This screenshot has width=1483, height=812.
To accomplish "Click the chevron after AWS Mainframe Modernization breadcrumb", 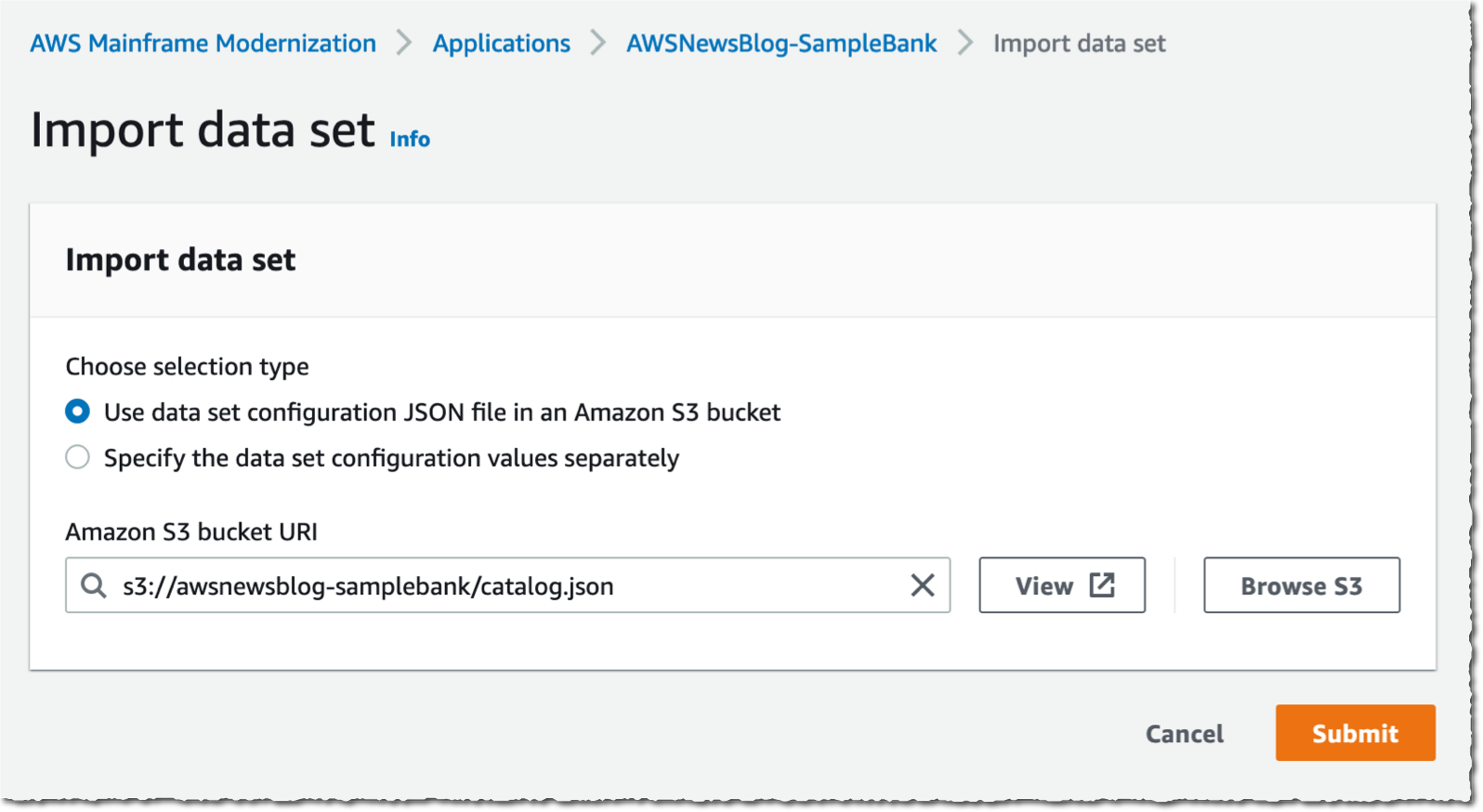I will pos(404,43).
